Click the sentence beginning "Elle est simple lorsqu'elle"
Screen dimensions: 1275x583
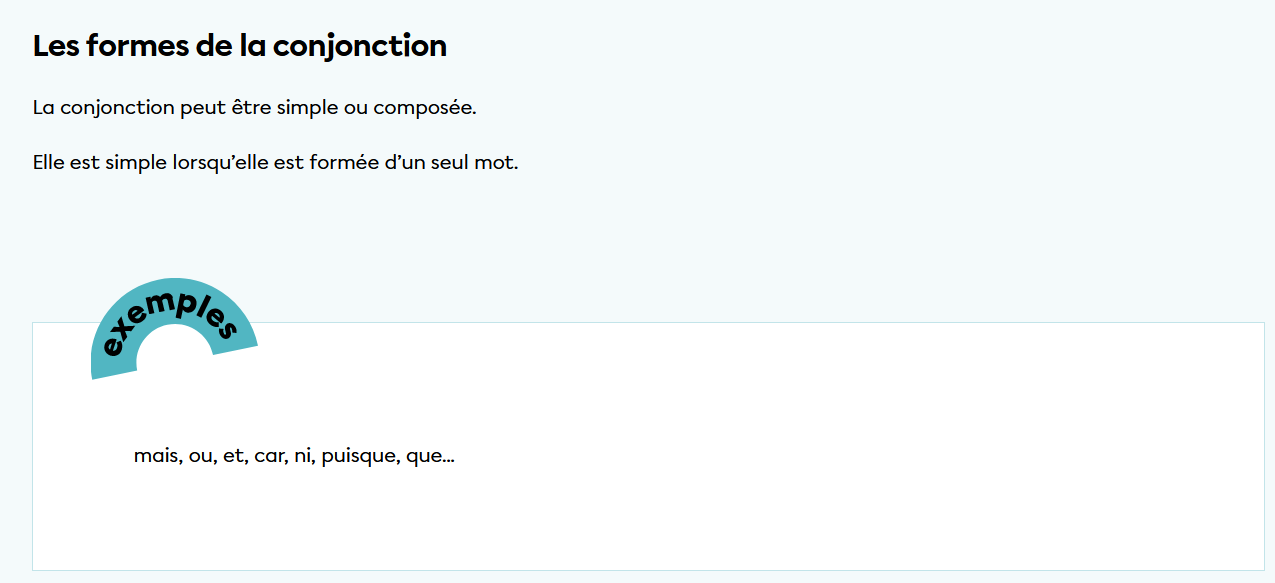click(275, 162)
